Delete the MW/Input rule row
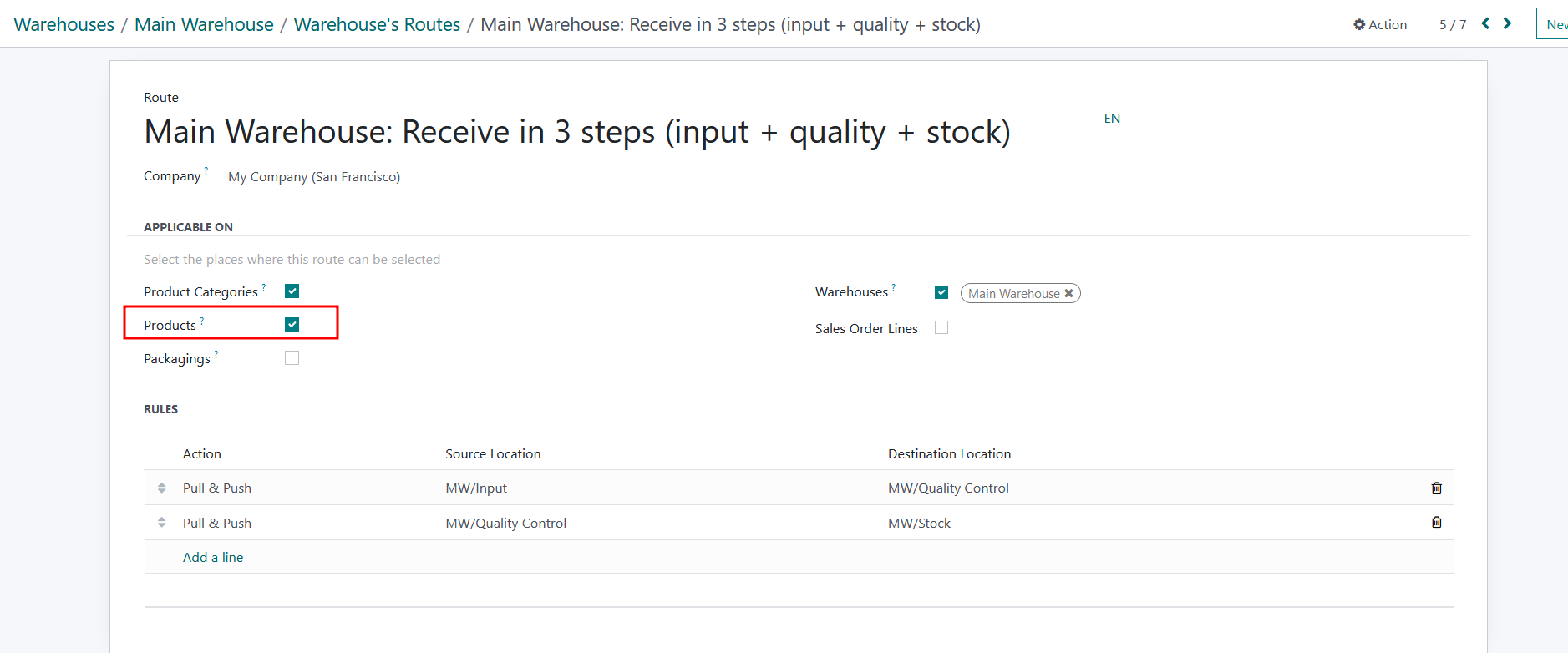 click(x=1436, y=488)
